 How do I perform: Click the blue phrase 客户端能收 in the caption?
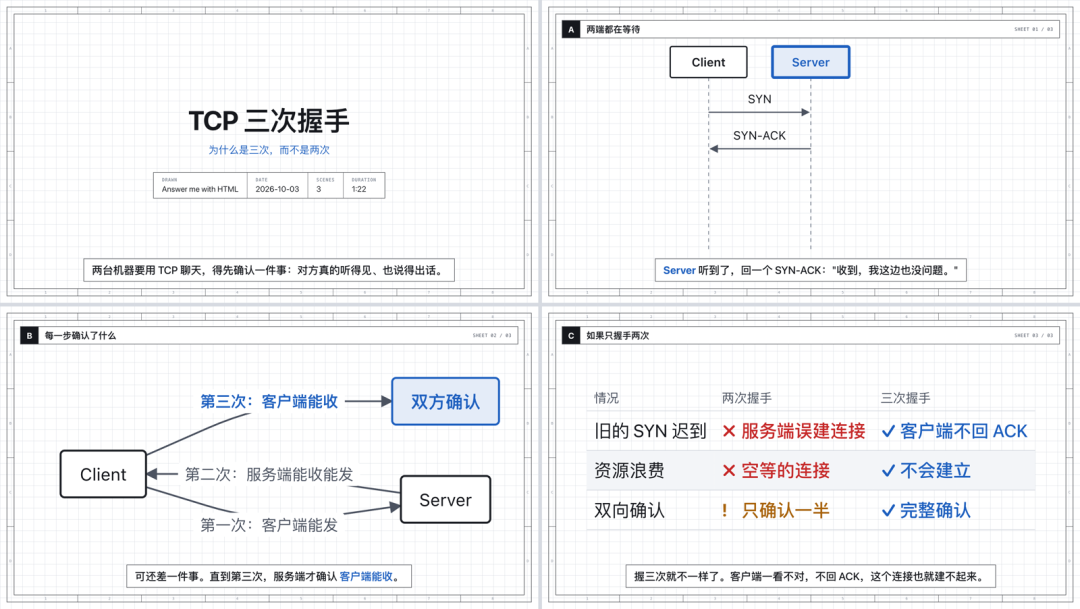coord(366,576)
